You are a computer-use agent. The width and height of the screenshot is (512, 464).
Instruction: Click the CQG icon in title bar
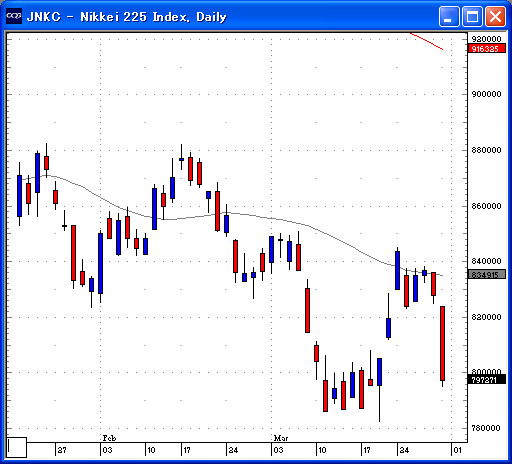tap(14, 16)
